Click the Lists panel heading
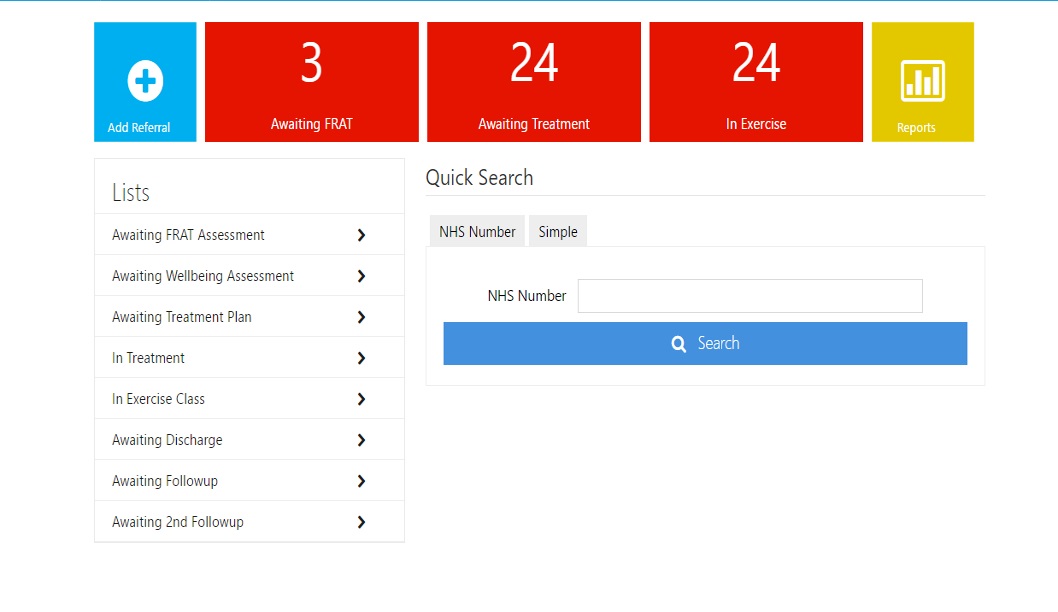The width and height of the screenshot is (1058, 612). point(131,192)
